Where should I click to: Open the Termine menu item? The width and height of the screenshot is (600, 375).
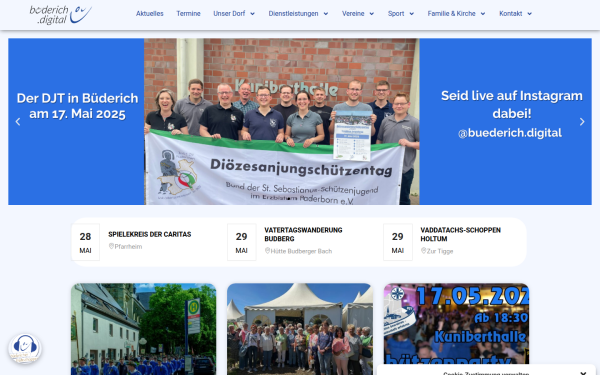tap(188, 13)
